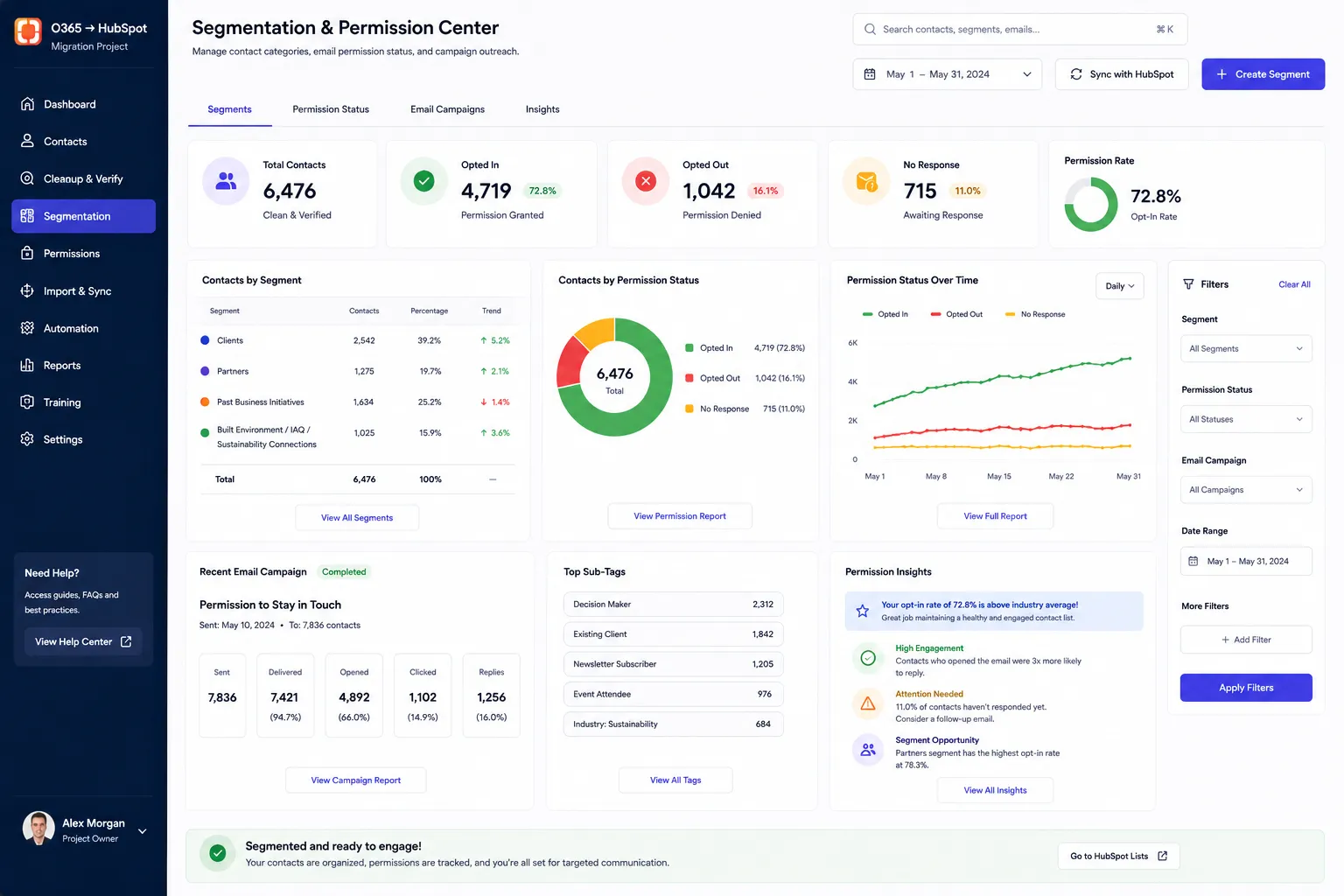Screen dimensions: 1344x896
Task: Expand the All Statuses dropdown
Action: coord(1246,419)
